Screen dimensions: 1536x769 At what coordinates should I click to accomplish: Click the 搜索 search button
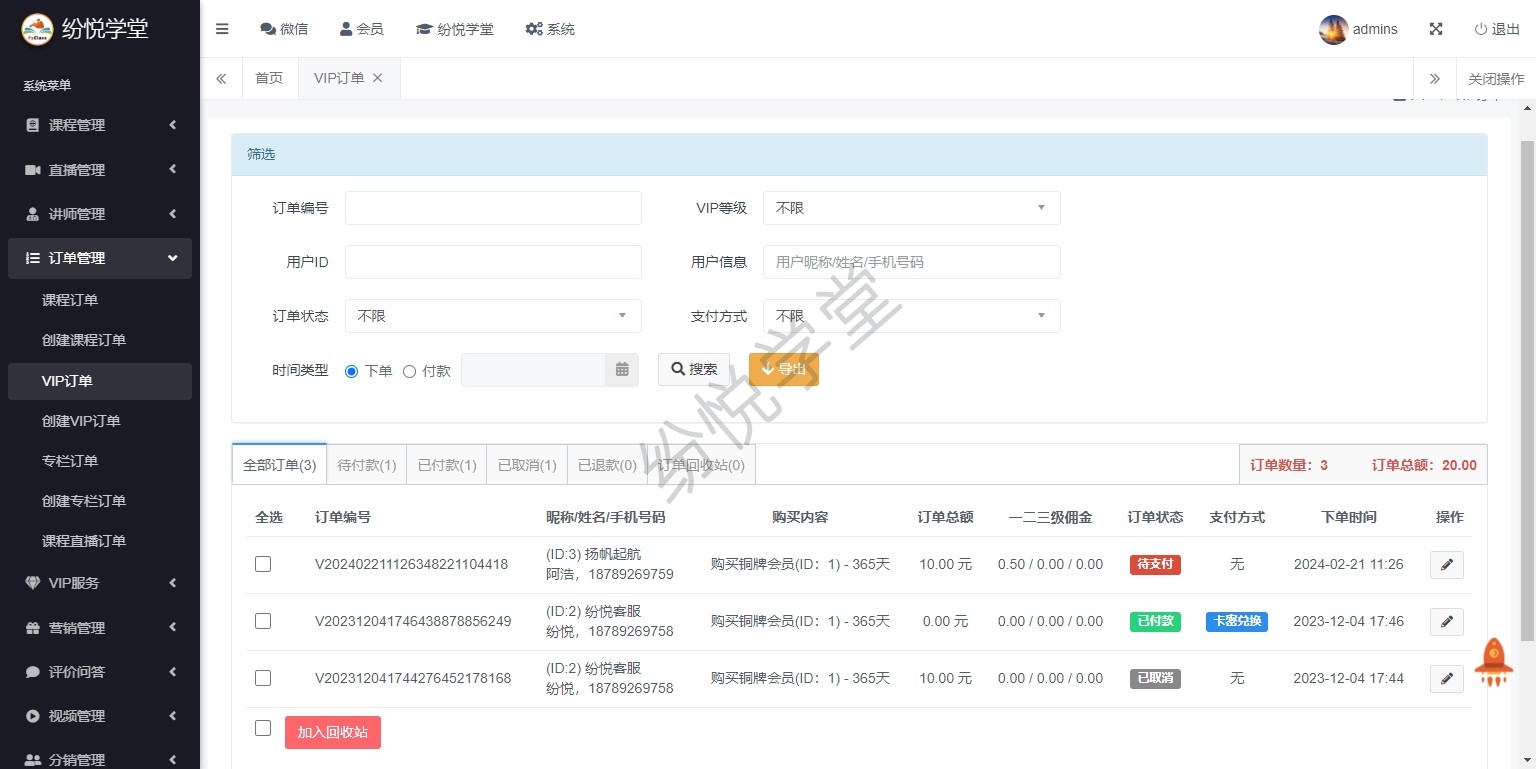(x=694, y=369)
